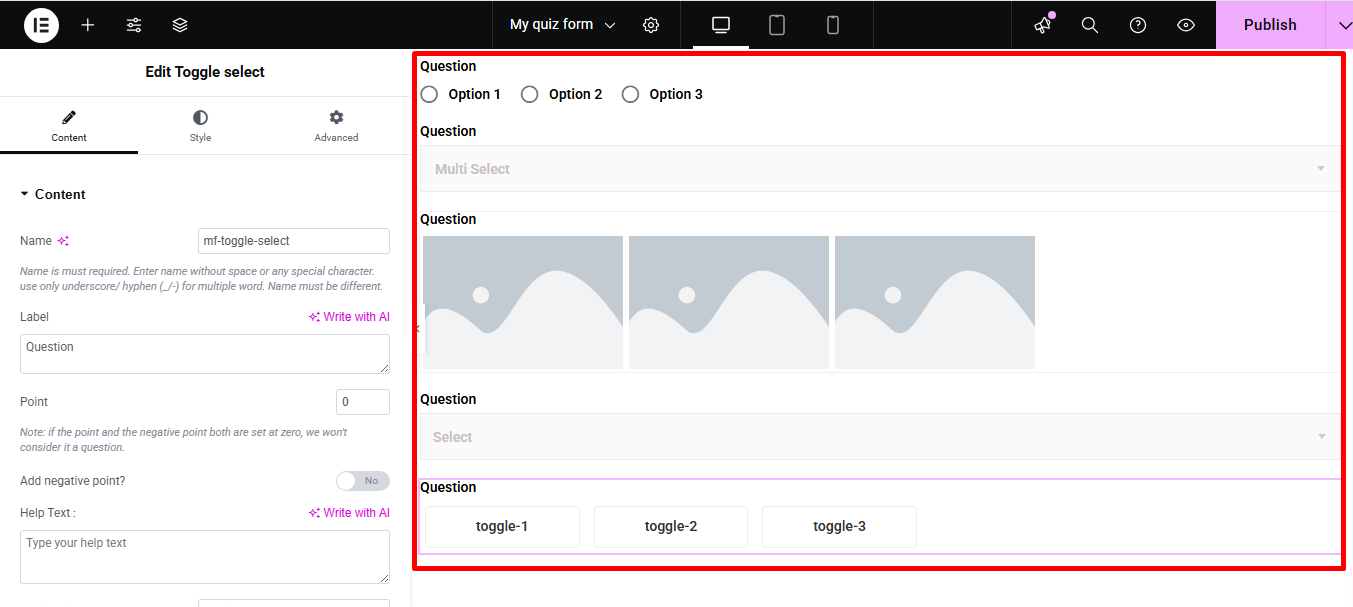
Task: Open the Multi Select dropdown
Action: tap(879, 169)
